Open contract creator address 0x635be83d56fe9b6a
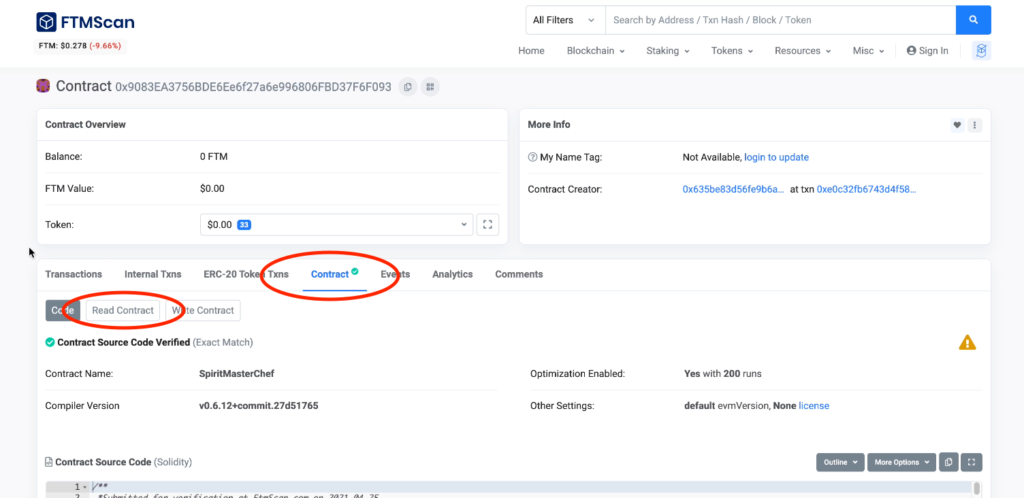Image resolution: width=1024 pixels, height=498 pixels. (x=733, y=189)
